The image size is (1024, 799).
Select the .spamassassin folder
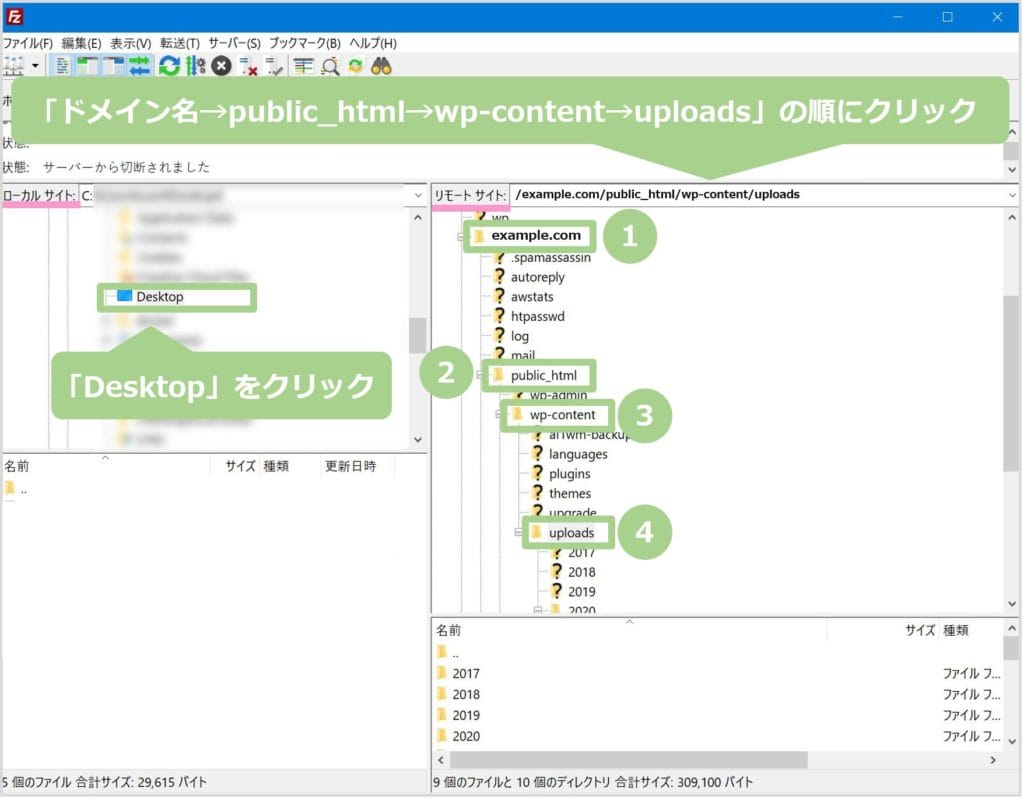[551, 258]
